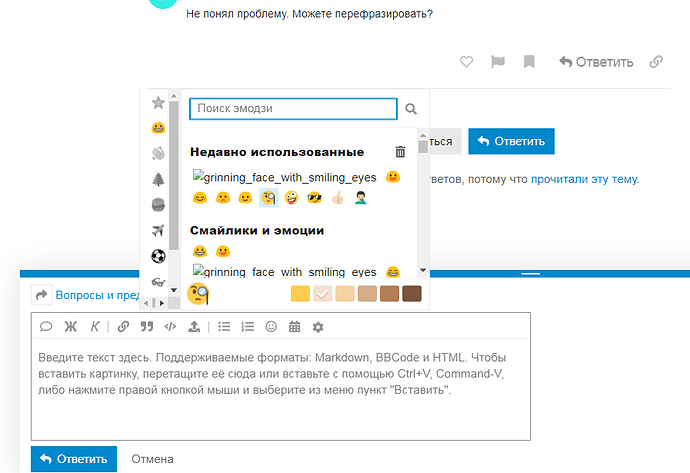Bookmark the post with the bookmark icon

tap(529, 62)
